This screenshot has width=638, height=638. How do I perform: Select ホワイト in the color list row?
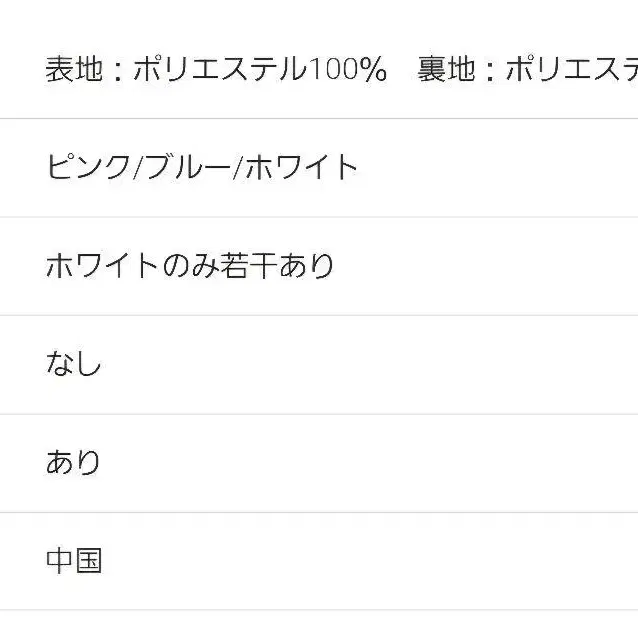click(302, 167)
